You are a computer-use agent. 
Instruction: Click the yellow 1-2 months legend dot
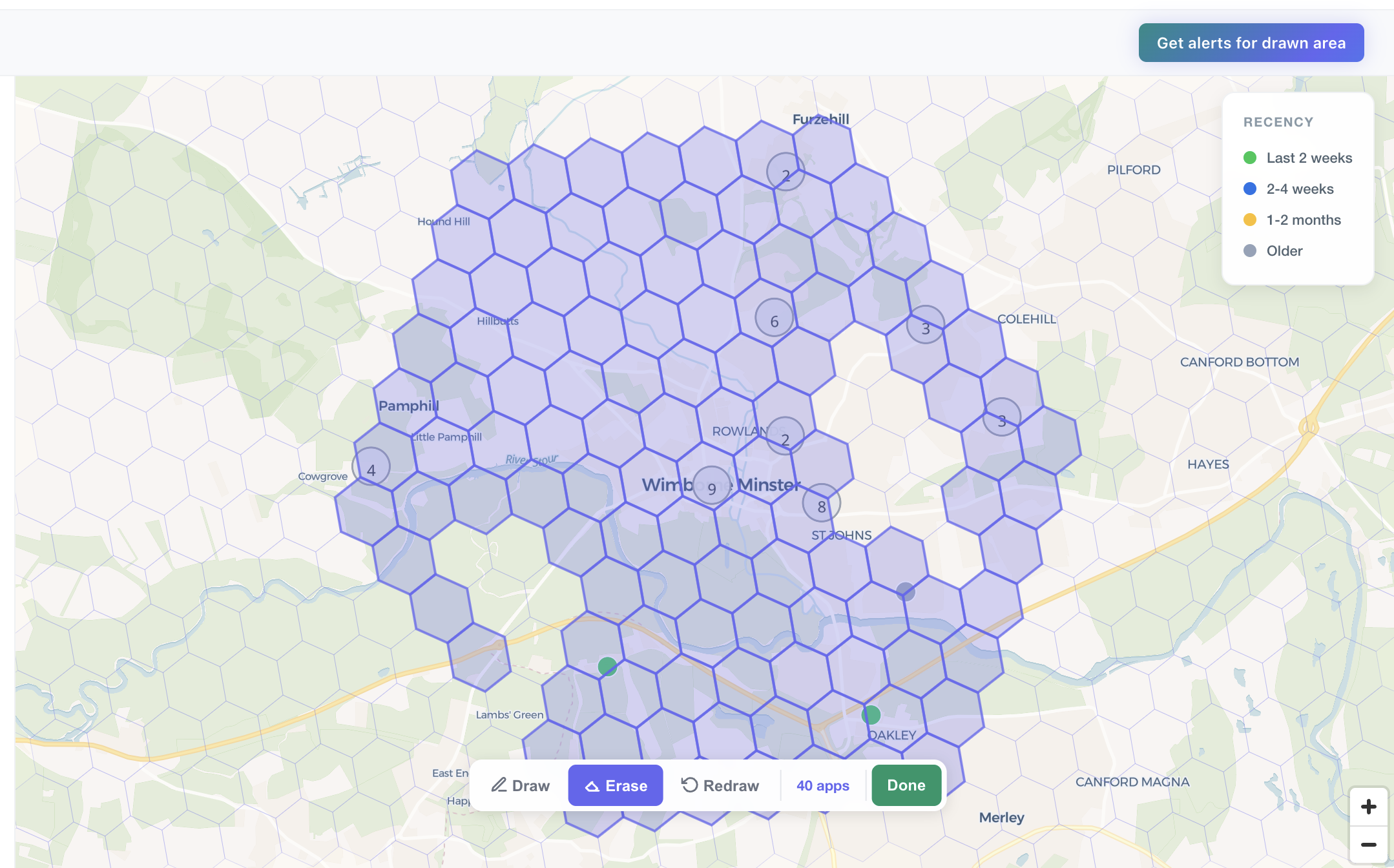pyautogui.click(x=1250, y=220)
